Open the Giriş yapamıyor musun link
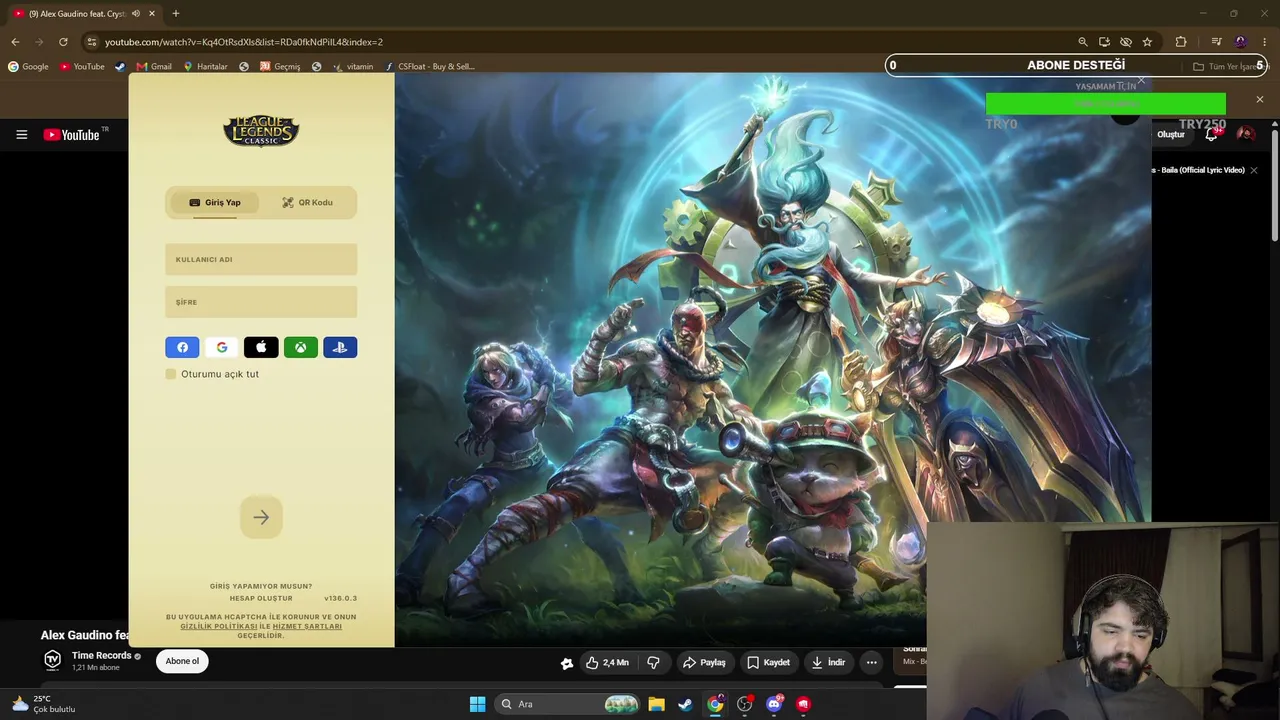 261,586
